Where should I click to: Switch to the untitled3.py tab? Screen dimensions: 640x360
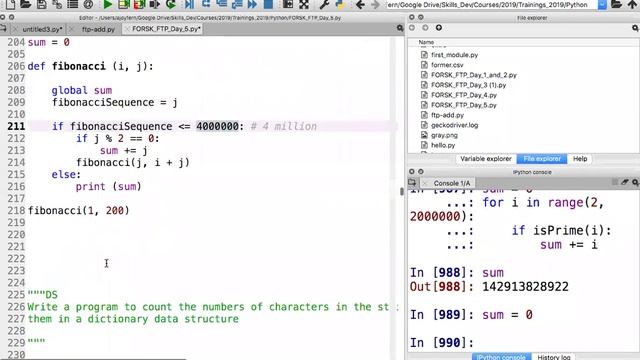coord(42,29)
